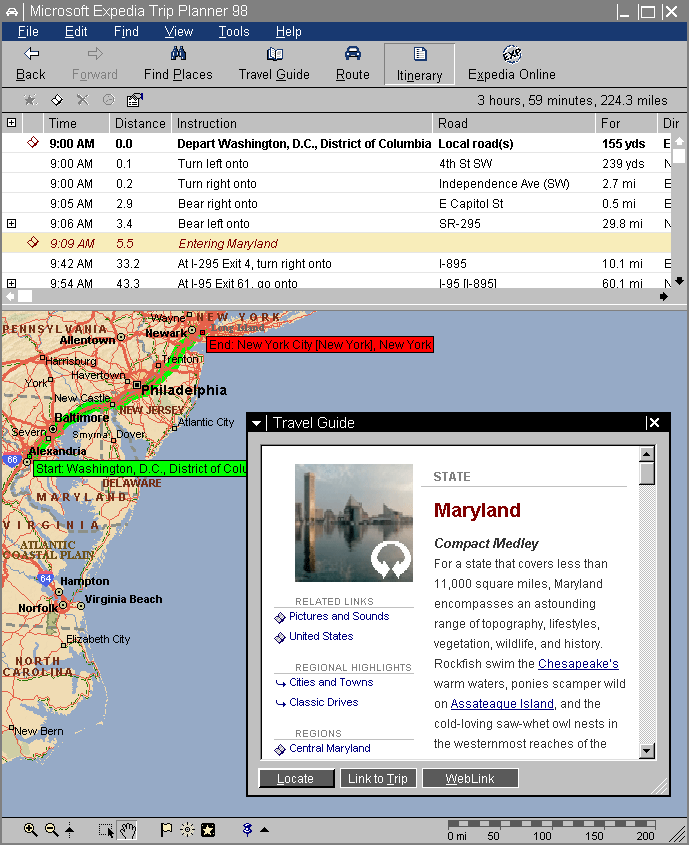689x845 pixels.
Task: Close the Travel Guide panel
Action: (x=654, y=423)
